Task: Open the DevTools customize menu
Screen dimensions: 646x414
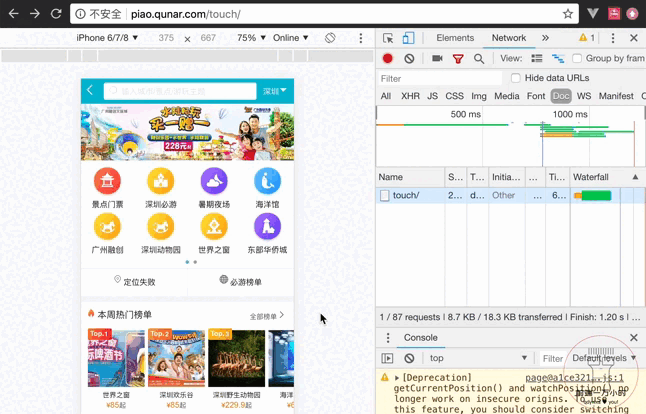Action: pyautogui.click(x=613, y=38)
